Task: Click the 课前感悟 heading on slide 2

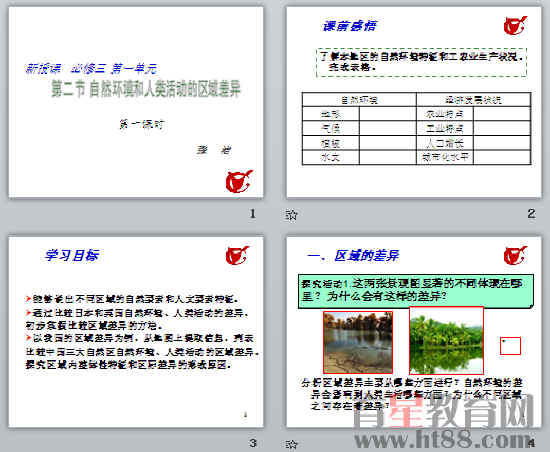Action: [349, 26]
